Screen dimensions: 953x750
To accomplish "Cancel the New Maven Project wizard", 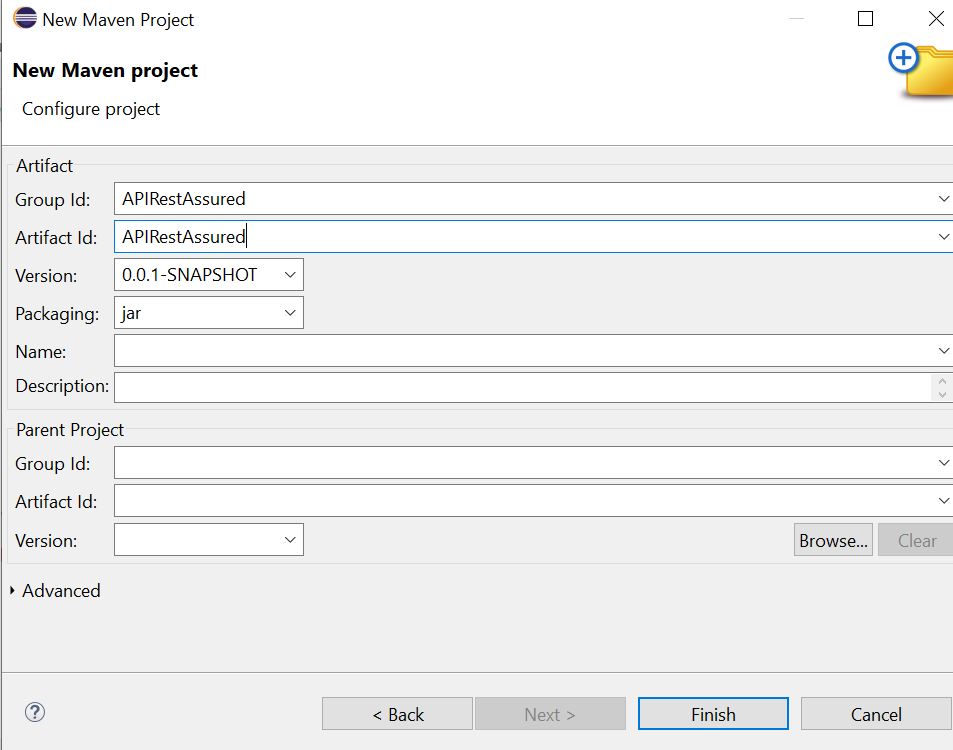I will pos(875,713).
